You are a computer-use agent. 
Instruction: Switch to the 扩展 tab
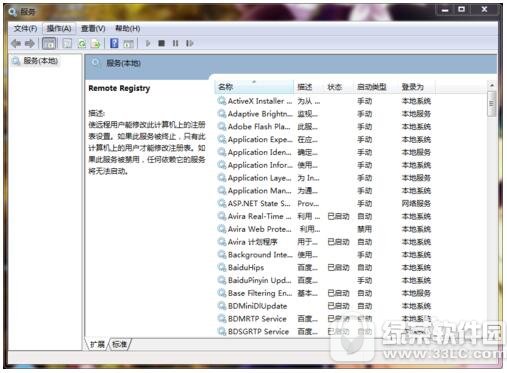[x=97, y=344]
